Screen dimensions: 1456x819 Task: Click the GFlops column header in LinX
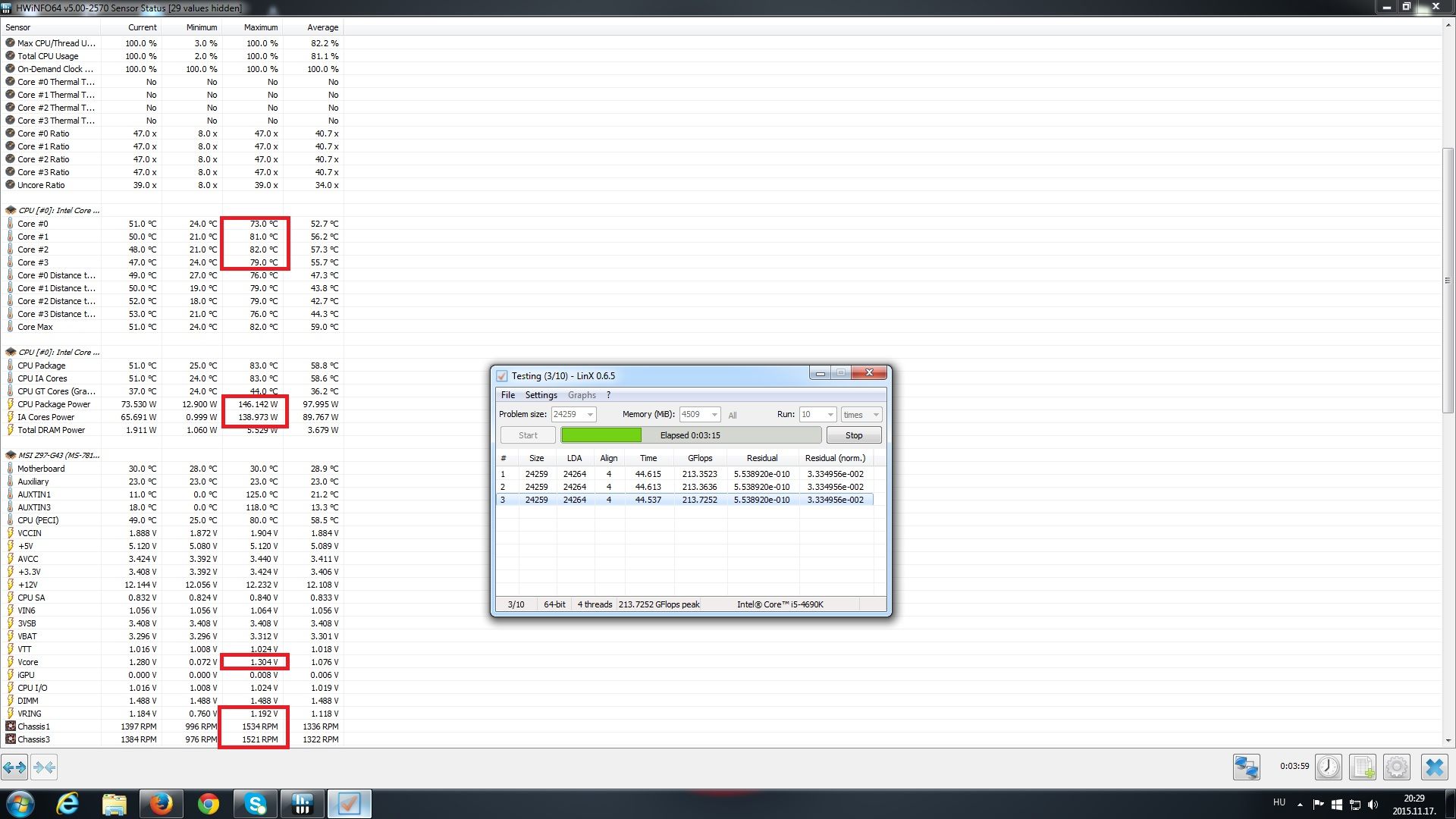click(699, 458)
